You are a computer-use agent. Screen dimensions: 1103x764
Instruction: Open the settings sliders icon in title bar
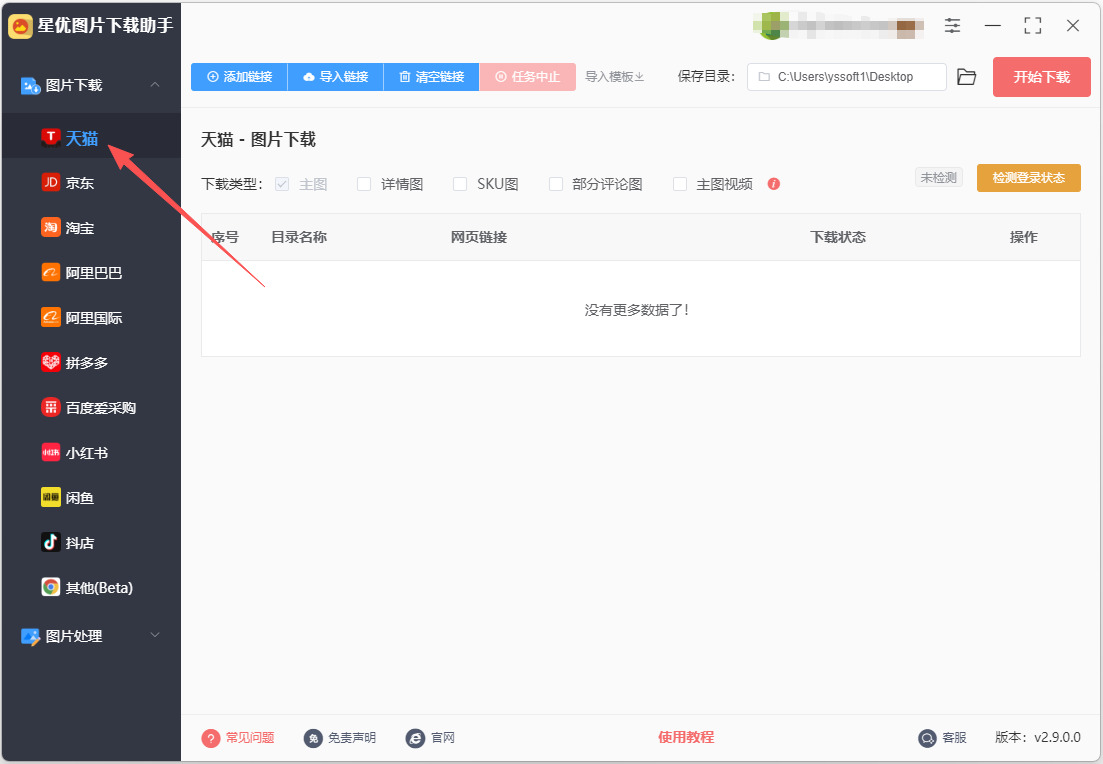pos(952,26)
